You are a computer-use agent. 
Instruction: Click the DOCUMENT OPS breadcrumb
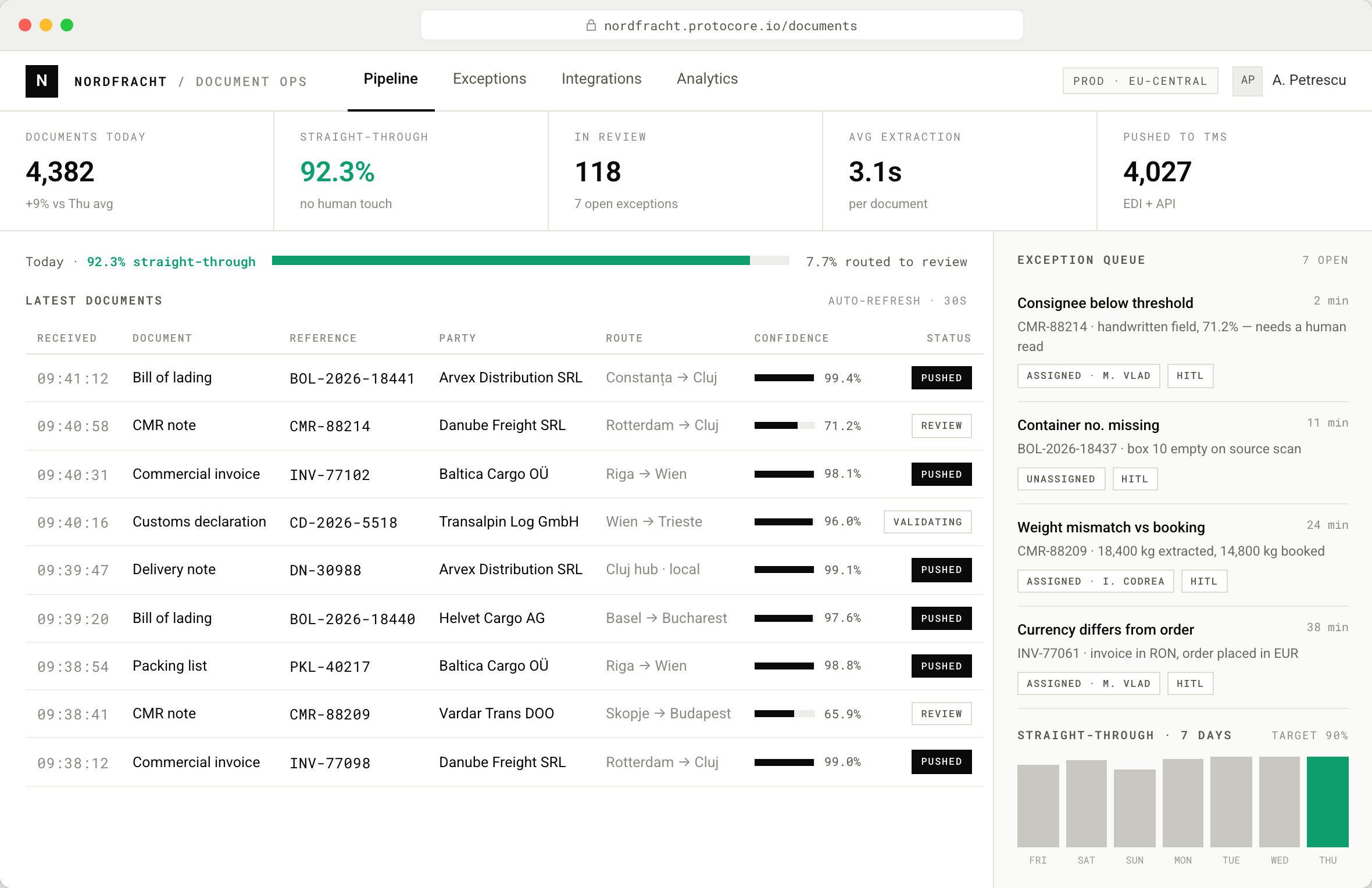[251, 82]
